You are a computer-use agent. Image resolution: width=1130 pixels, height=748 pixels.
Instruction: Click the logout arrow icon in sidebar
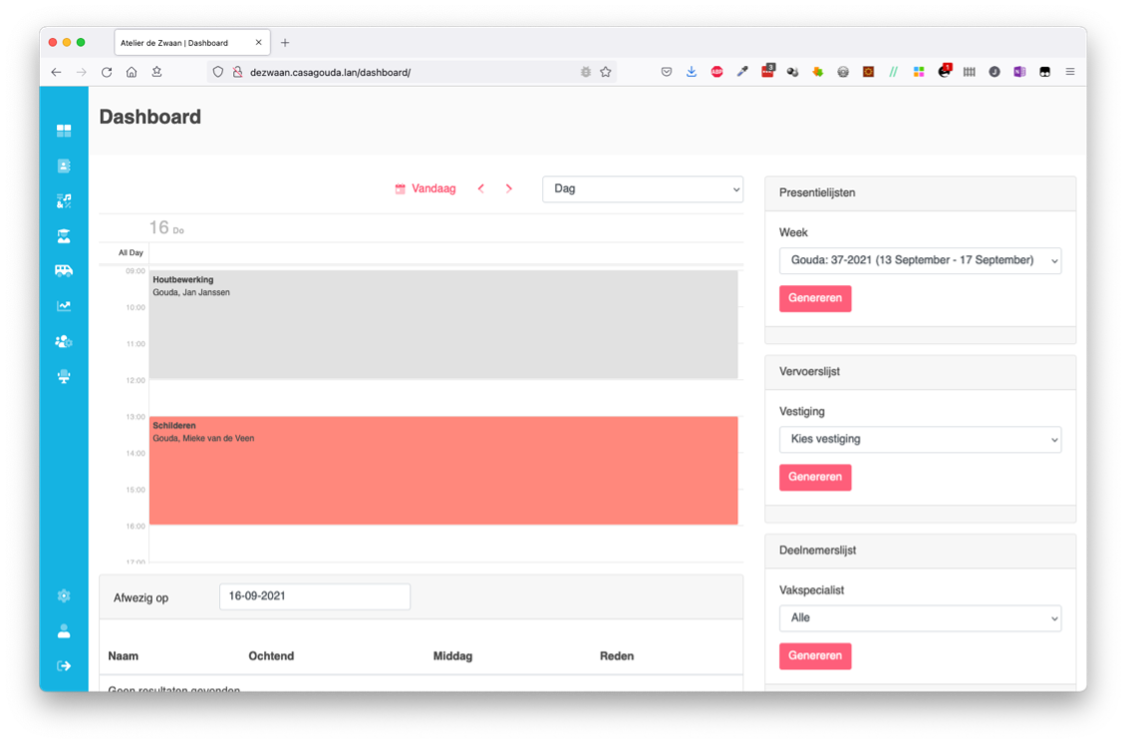64,666
